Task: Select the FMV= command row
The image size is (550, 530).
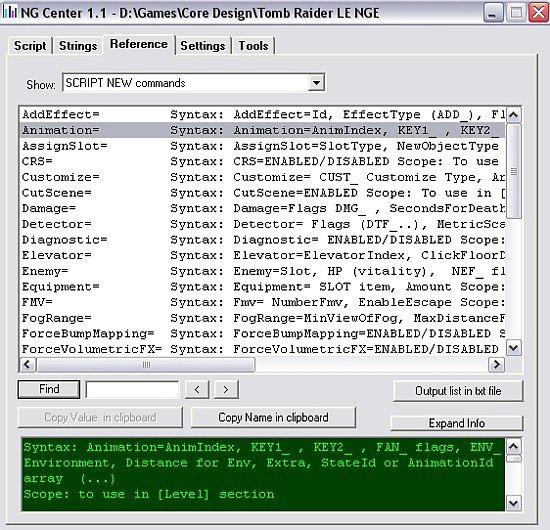Action: [263, 302]
